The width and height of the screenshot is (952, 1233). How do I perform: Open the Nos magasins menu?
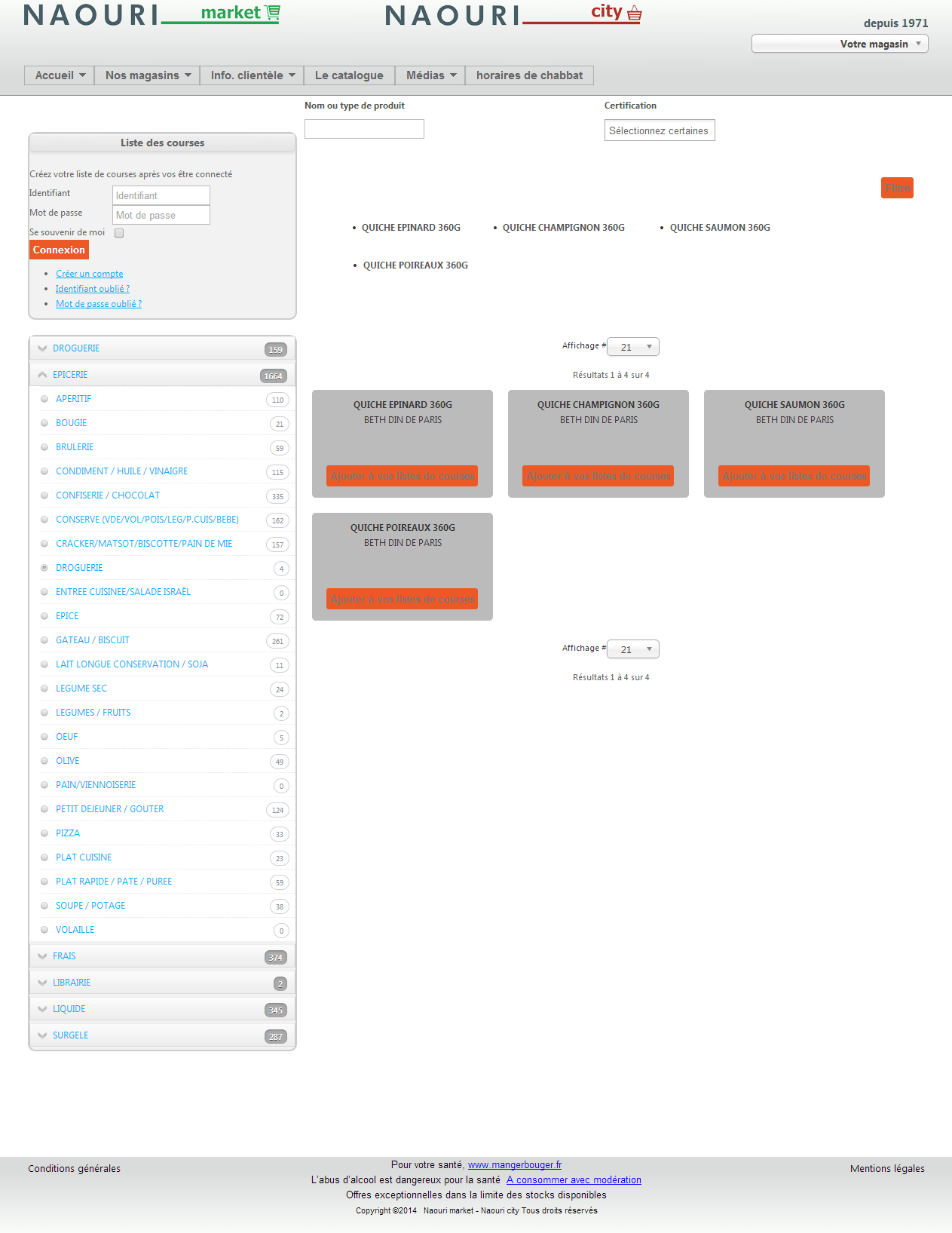148,75
